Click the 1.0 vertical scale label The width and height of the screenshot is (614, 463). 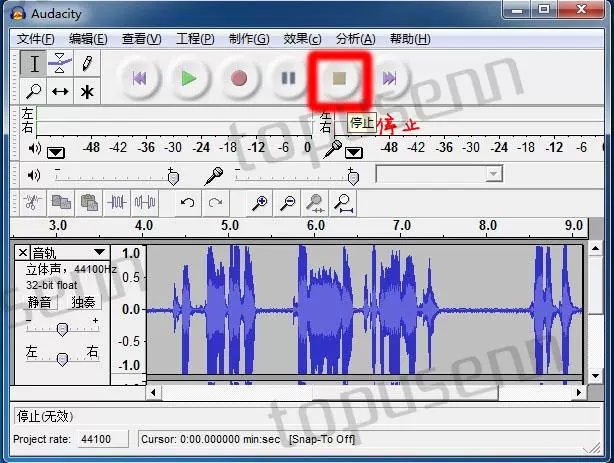point(131,253)
